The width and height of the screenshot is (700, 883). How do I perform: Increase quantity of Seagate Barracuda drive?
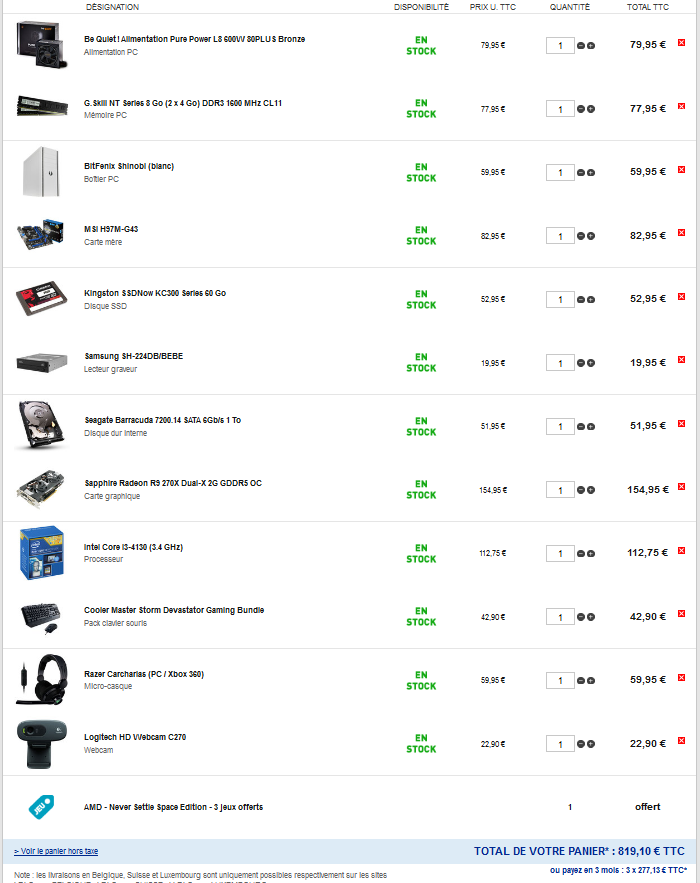(591, 427)
